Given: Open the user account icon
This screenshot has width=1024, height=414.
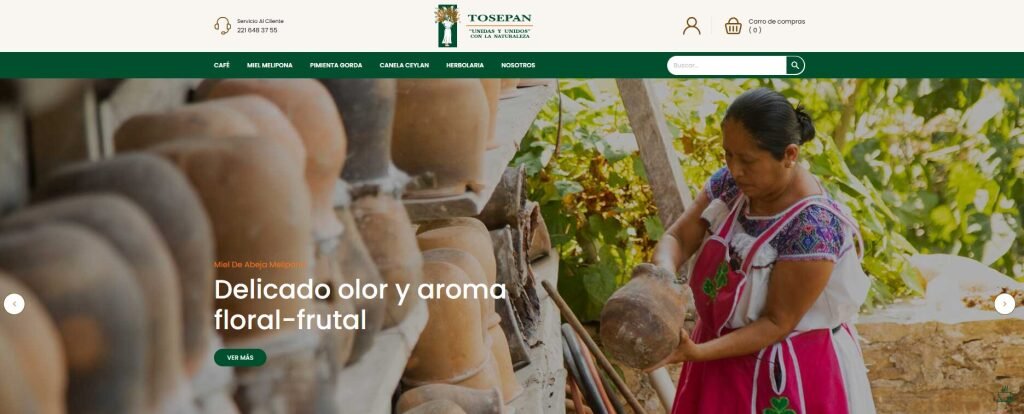Looking at the screenshot, I should pyautogui.click(x=692, y=26).
